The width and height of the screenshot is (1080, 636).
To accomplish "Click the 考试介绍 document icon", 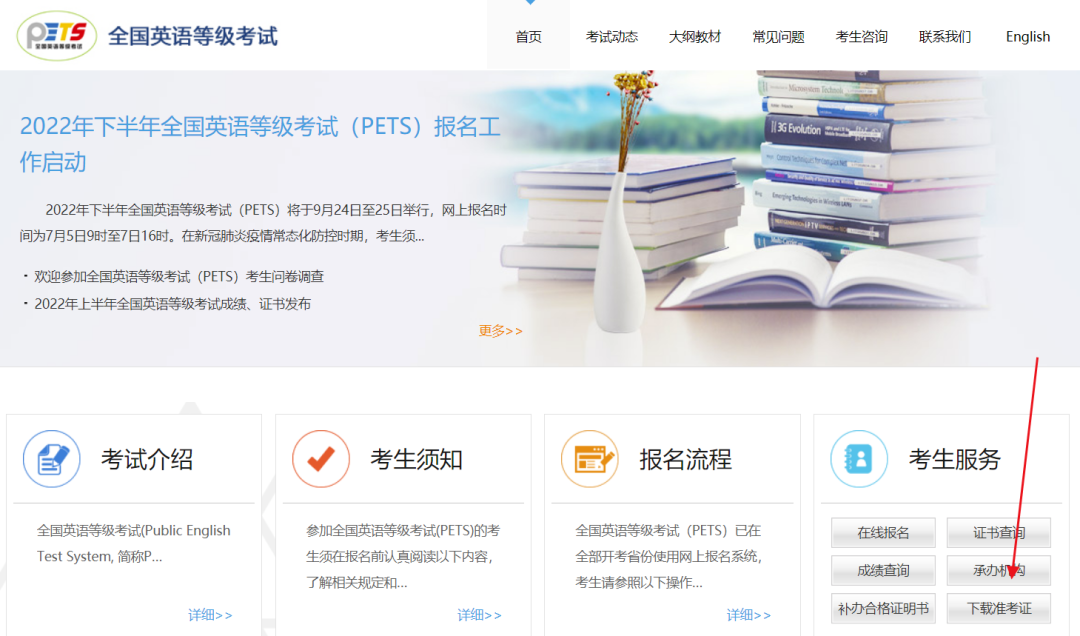I will coord(52,459).
